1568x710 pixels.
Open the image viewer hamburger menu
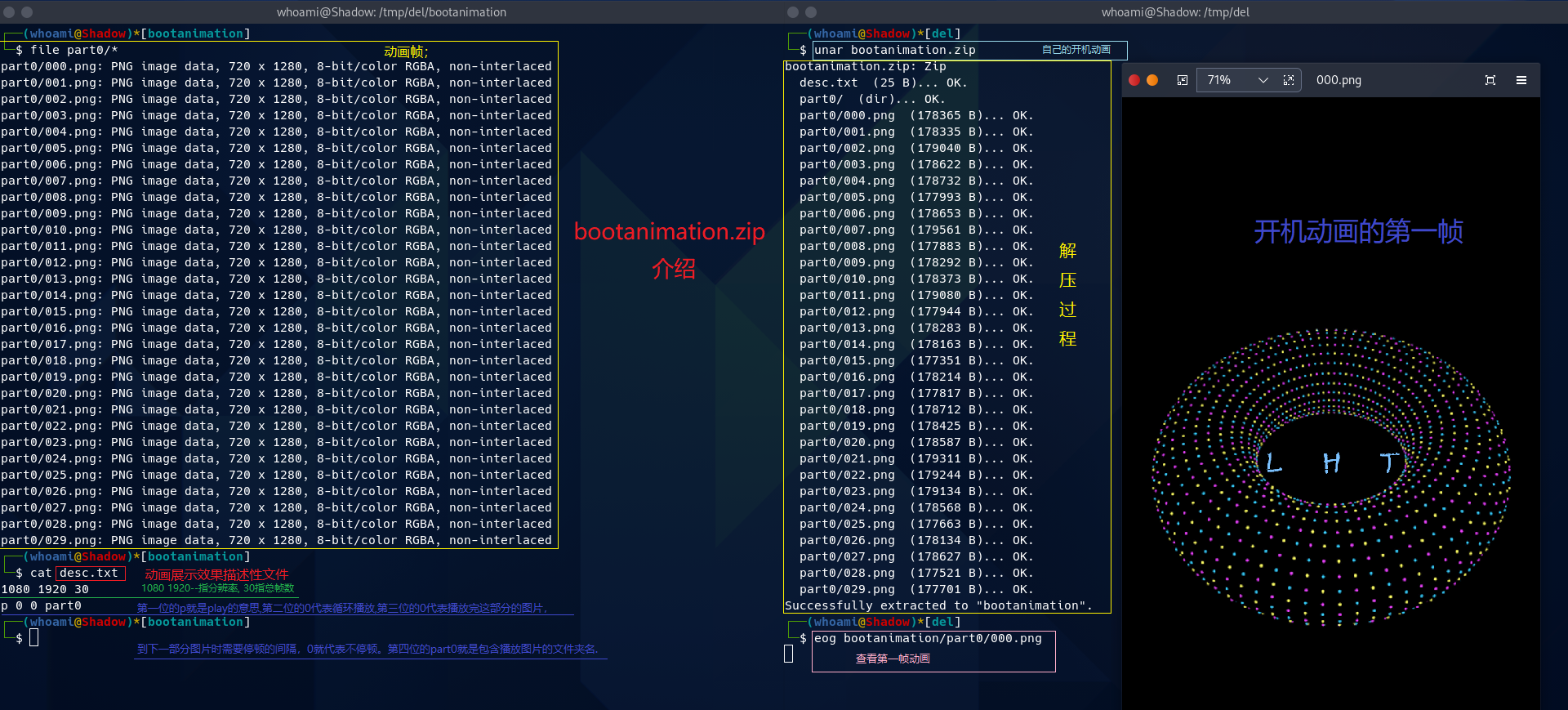1521,80
